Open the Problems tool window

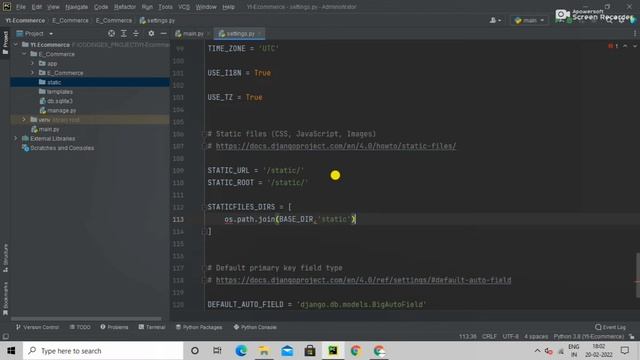tap(114, 327)
